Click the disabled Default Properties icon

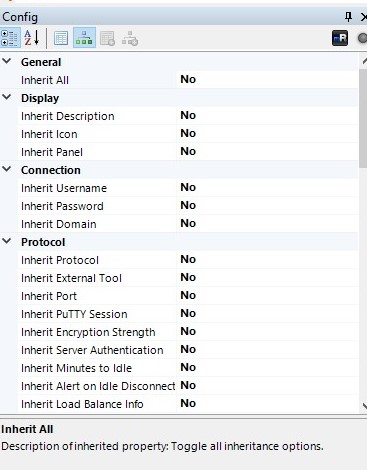107,38
